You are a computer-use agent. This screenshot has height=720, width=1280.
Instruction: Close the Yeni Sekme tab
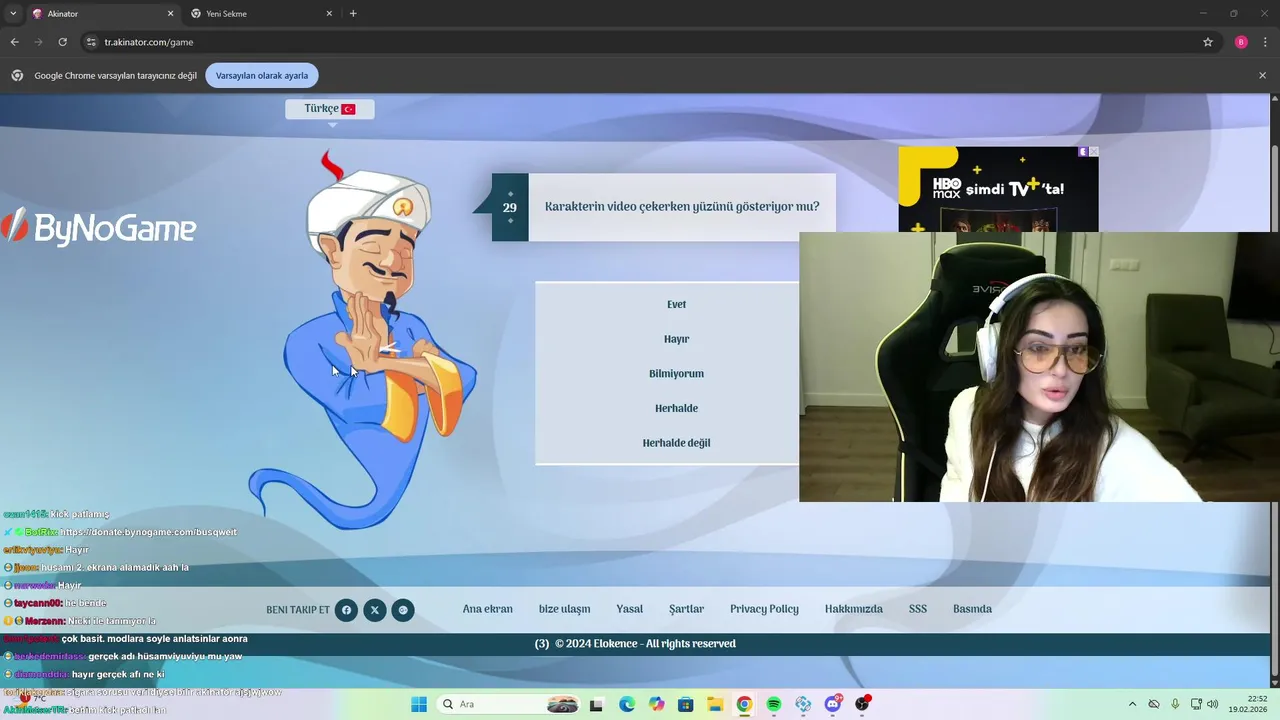329,14
